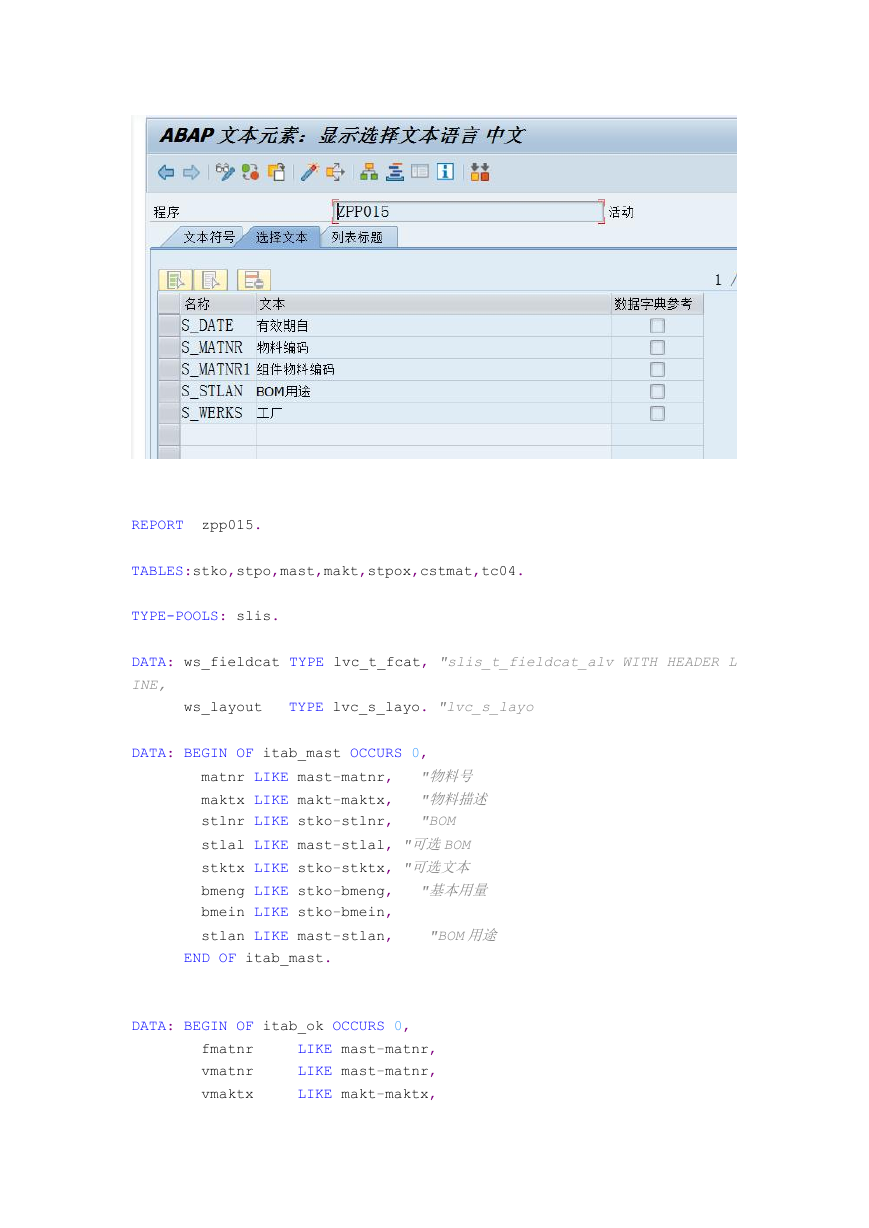Click the 工厂 text cell
This screenshot has width=869, height=1228.
(434, 414)
